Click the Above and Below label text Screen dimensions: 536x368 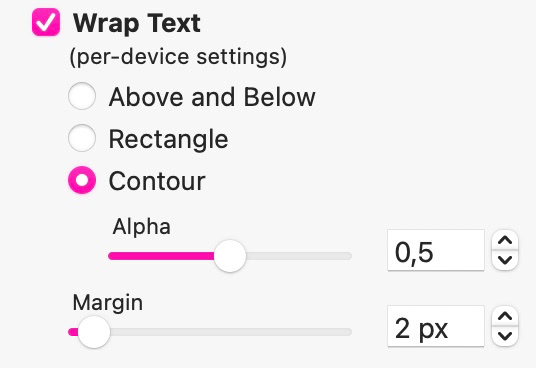[x=212, y=97]
